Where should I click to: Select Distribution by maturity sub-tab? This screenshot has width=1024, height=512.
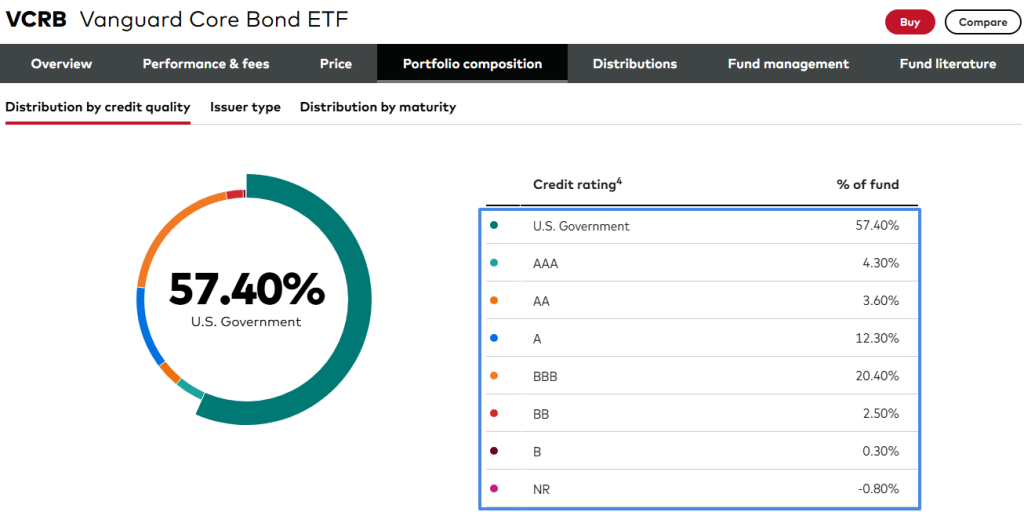(377, 107)
